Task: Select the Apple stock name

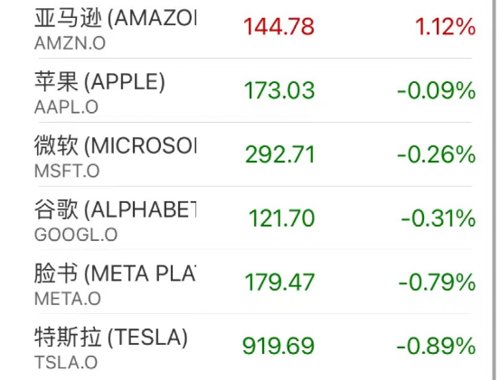Action: 100,82
